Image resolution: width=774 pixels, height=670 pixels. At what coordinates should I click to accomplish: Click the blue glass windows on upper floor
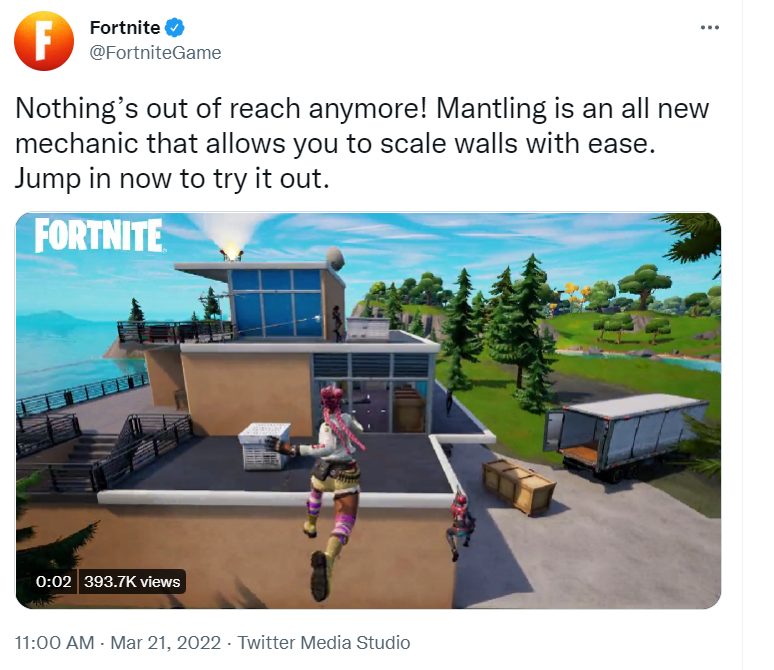(276, 303)
